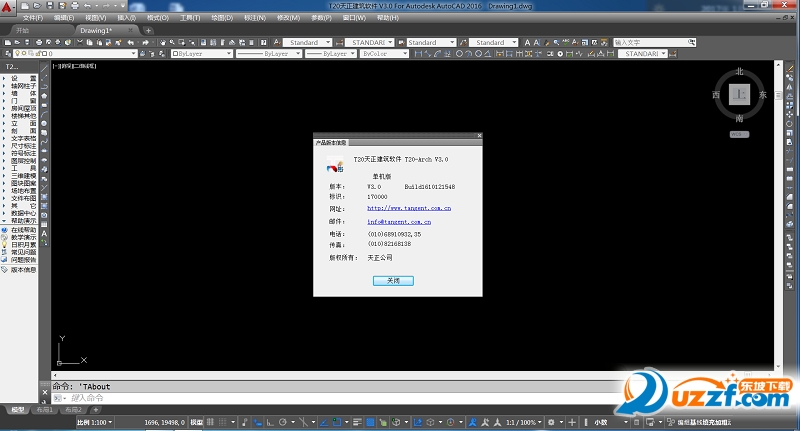Click the Help question-mark icon in toolbar
Screen dimensions: 800x431
(264, 42)
